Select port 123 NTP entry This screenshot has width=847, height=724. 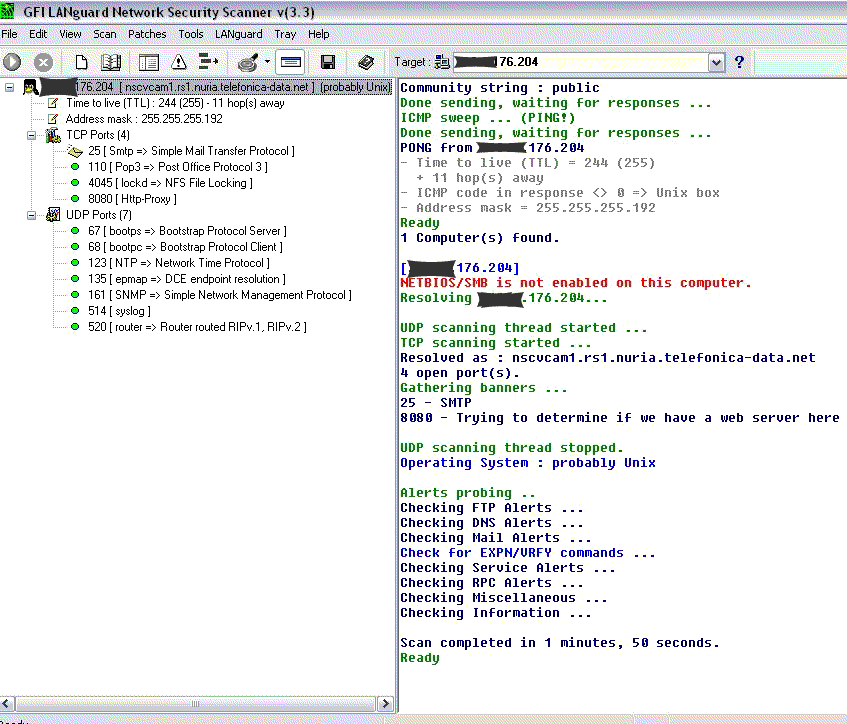179,263
